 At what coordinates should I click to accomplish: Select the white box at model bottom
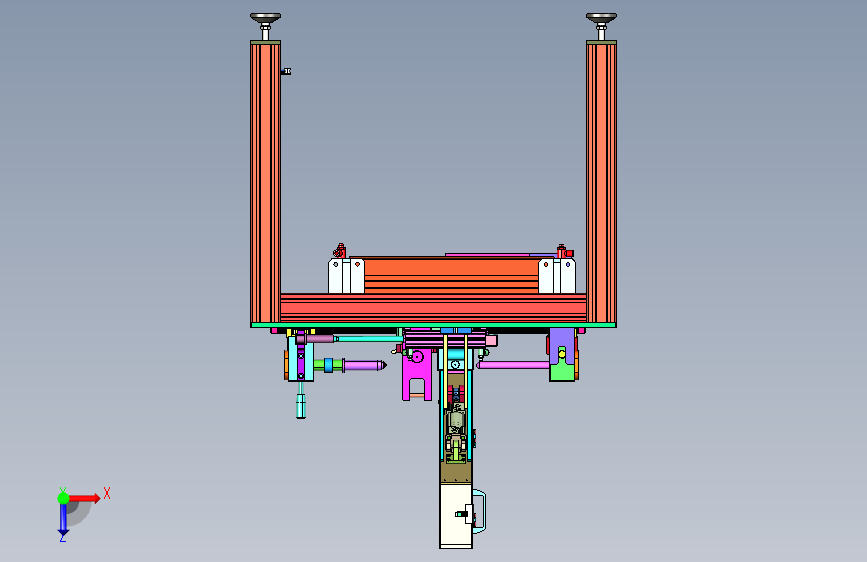(456, 516)
